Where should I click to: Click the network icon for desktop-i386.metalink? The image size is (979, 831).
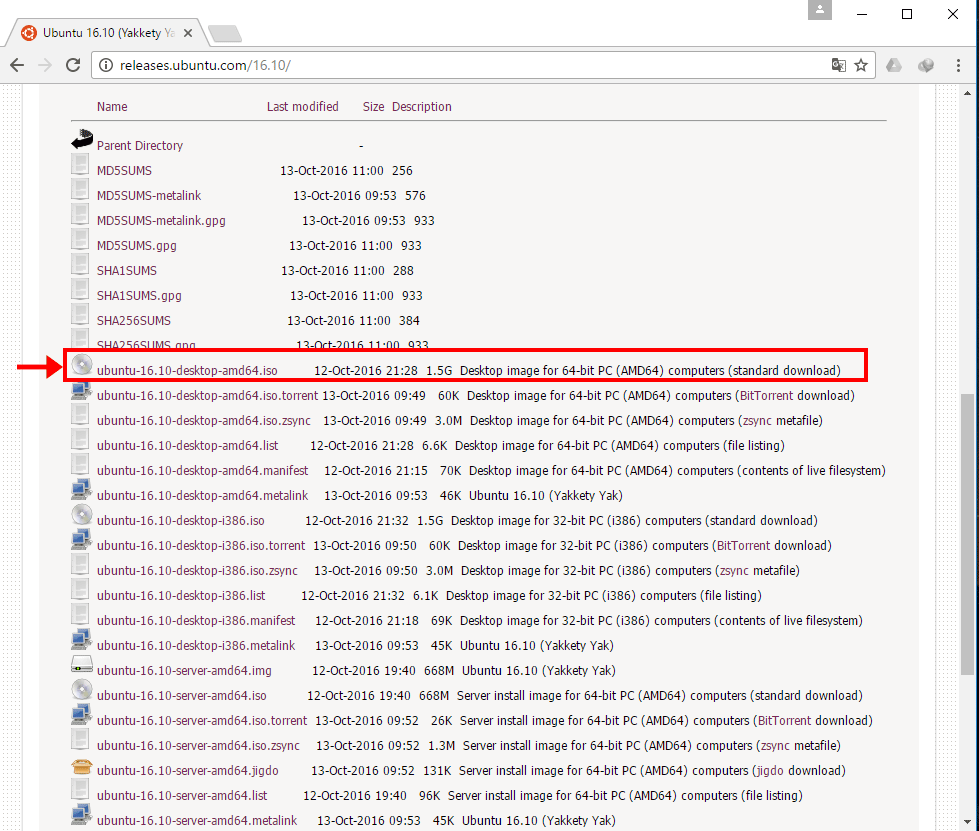82,639
